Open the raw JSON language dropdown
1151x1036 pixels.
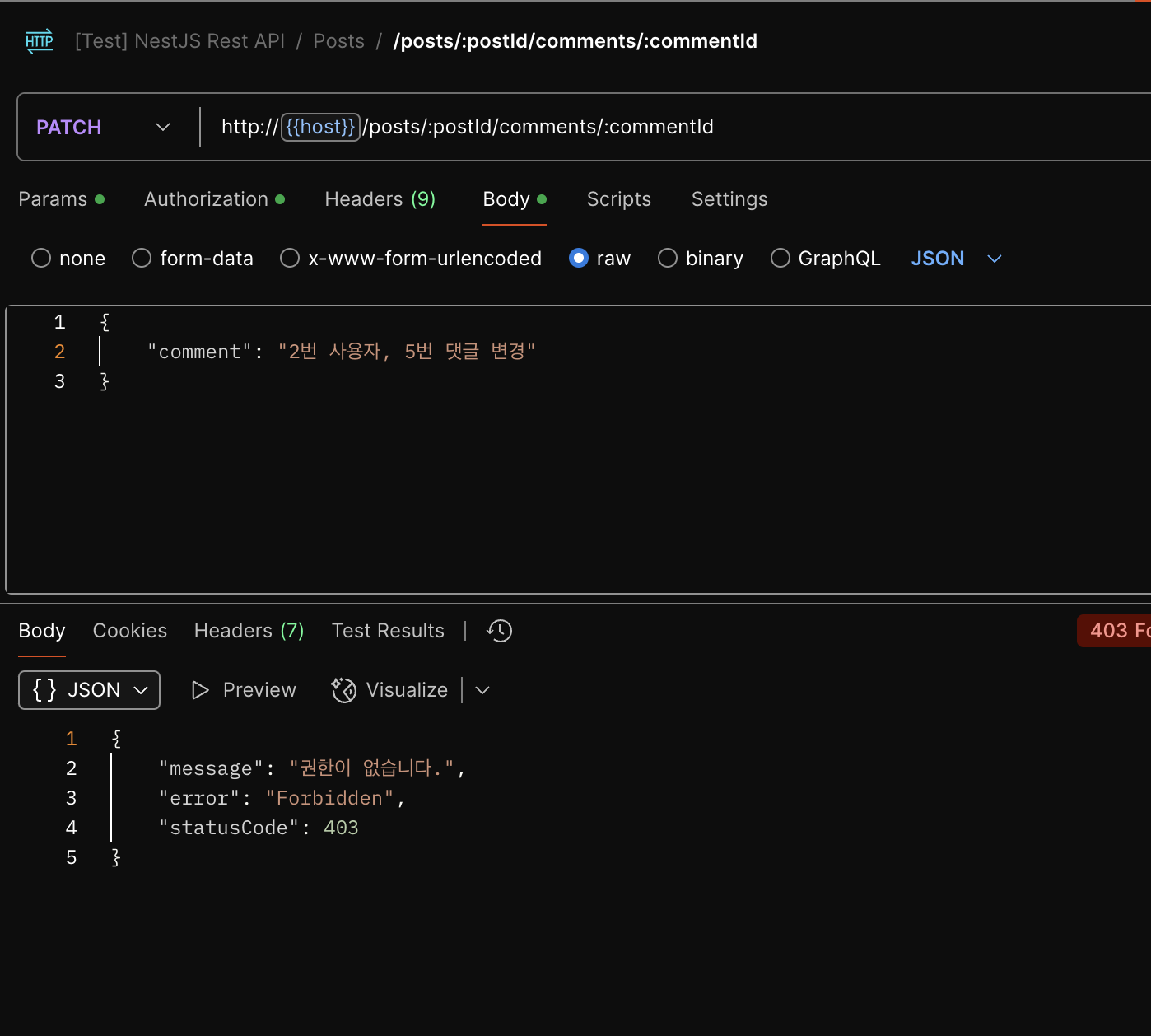pyautogui.click(x=957, y=259)
